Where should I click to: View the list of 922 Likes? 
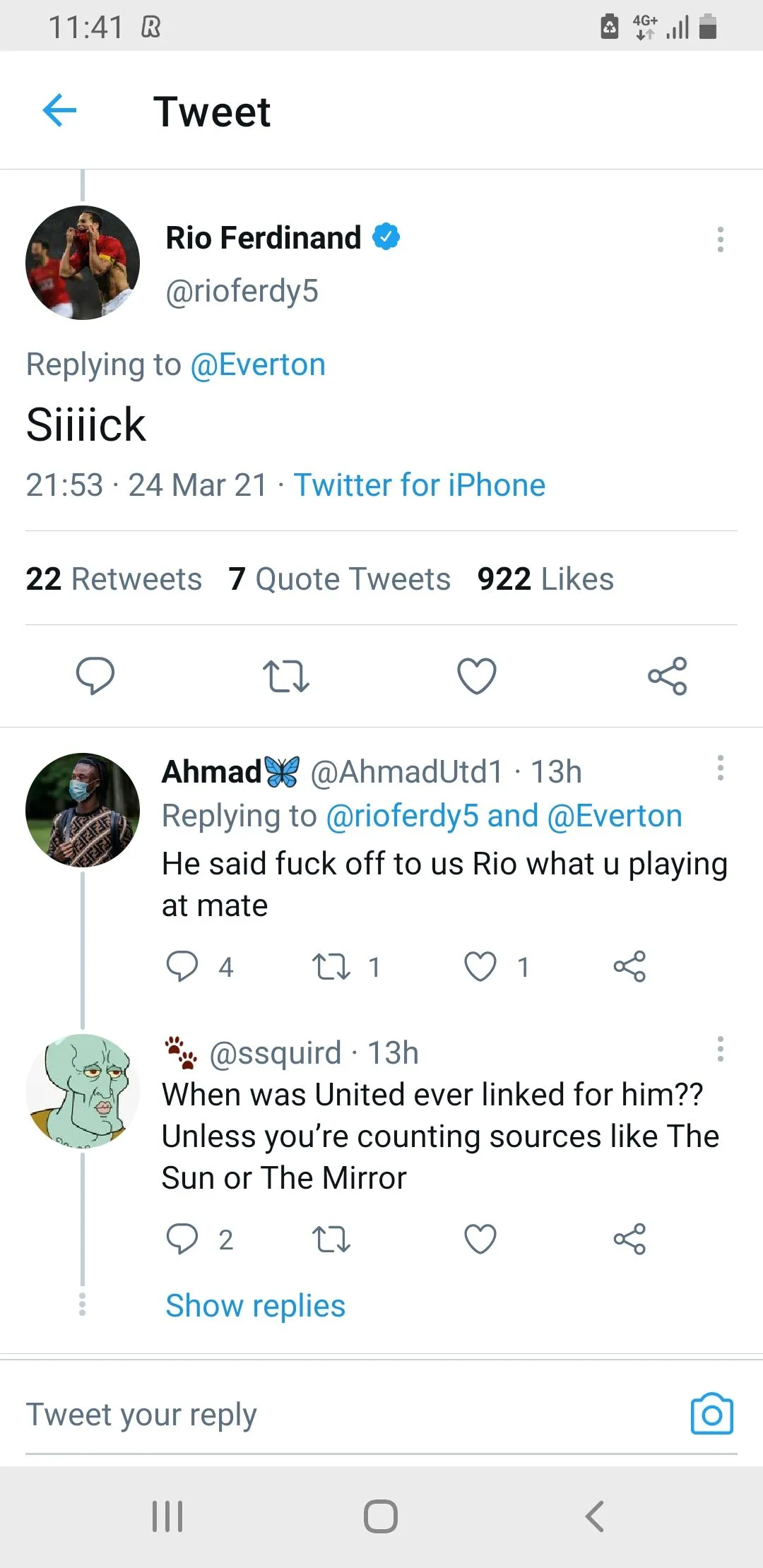(545, 579)
